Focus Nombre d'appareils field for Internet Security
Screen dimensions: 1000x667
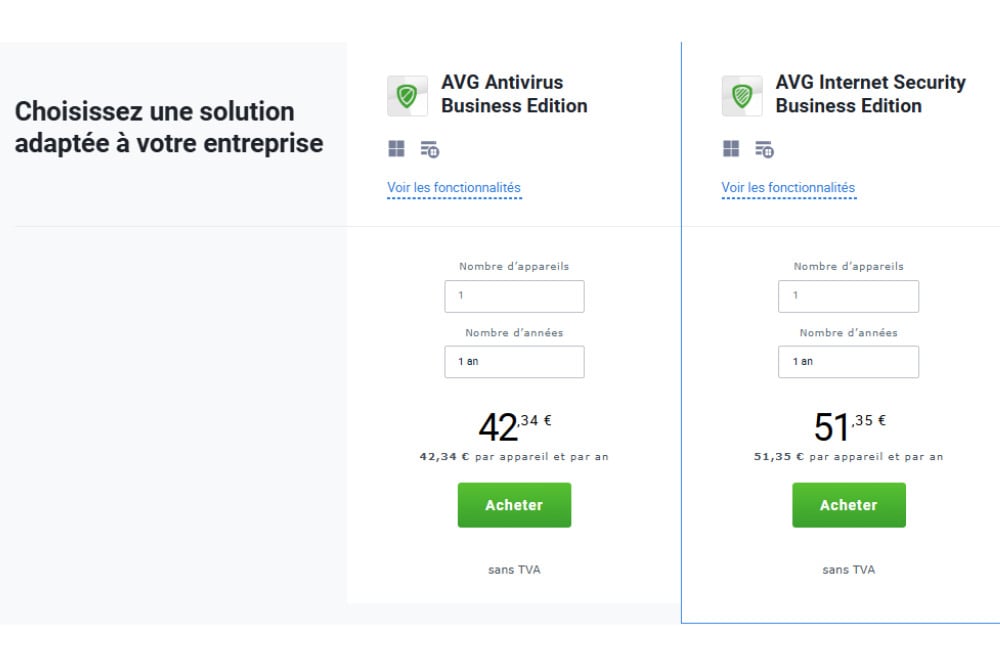pyautogui.click(x=848, y=296)
